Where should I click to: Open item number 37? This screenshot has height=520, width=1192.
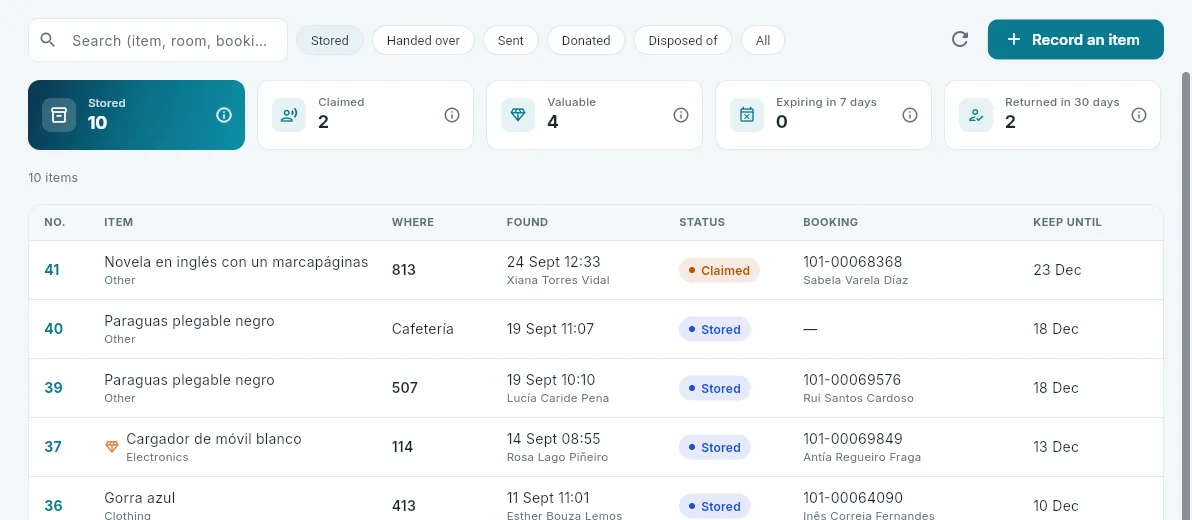pyautogui.click(x=52, y=447)
